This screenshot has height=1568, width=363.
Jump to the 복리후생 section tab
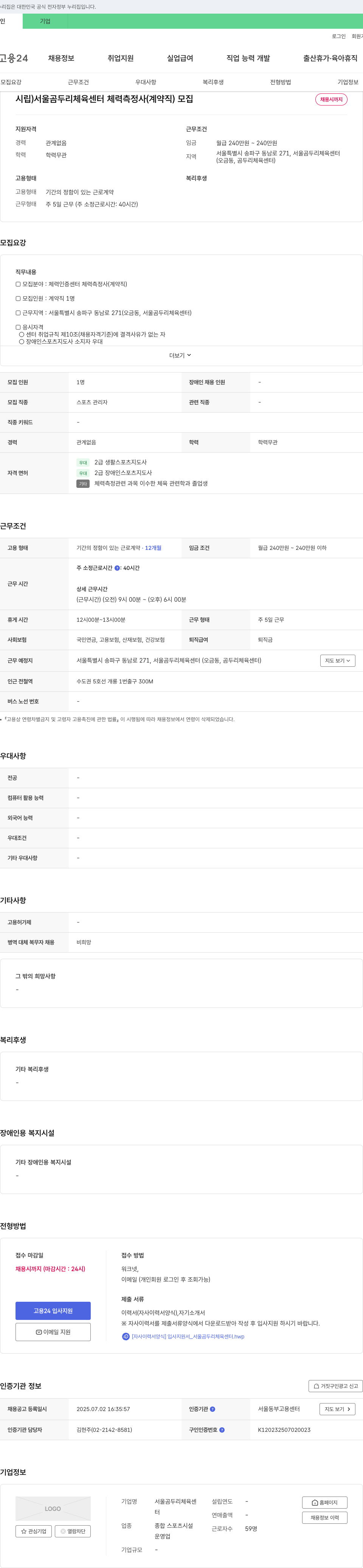click(213, 82)
